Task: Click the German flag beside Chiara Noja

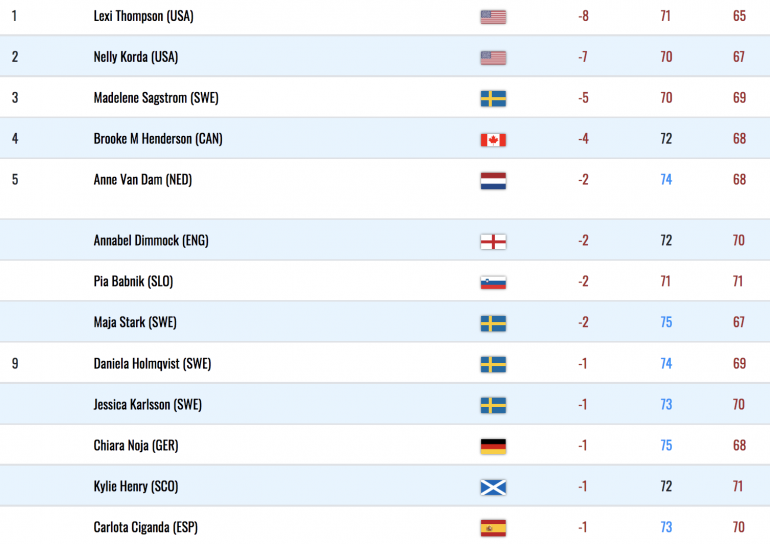Action: click(x=493, y=446)
